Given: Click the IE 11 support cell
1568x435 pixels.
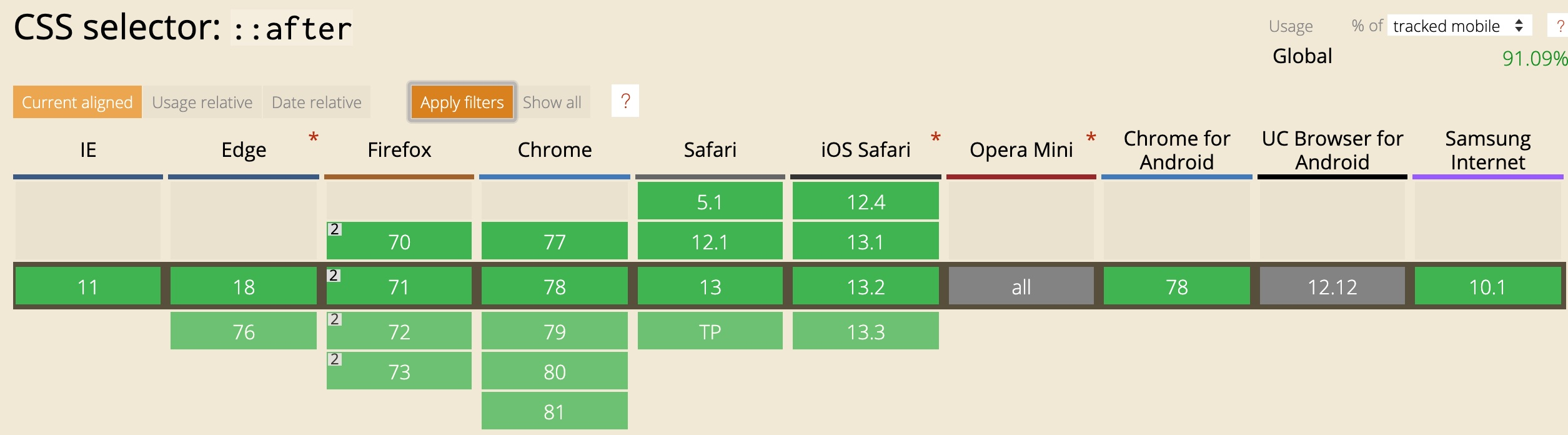Looking at the screenshot, I should coord(88,287).
